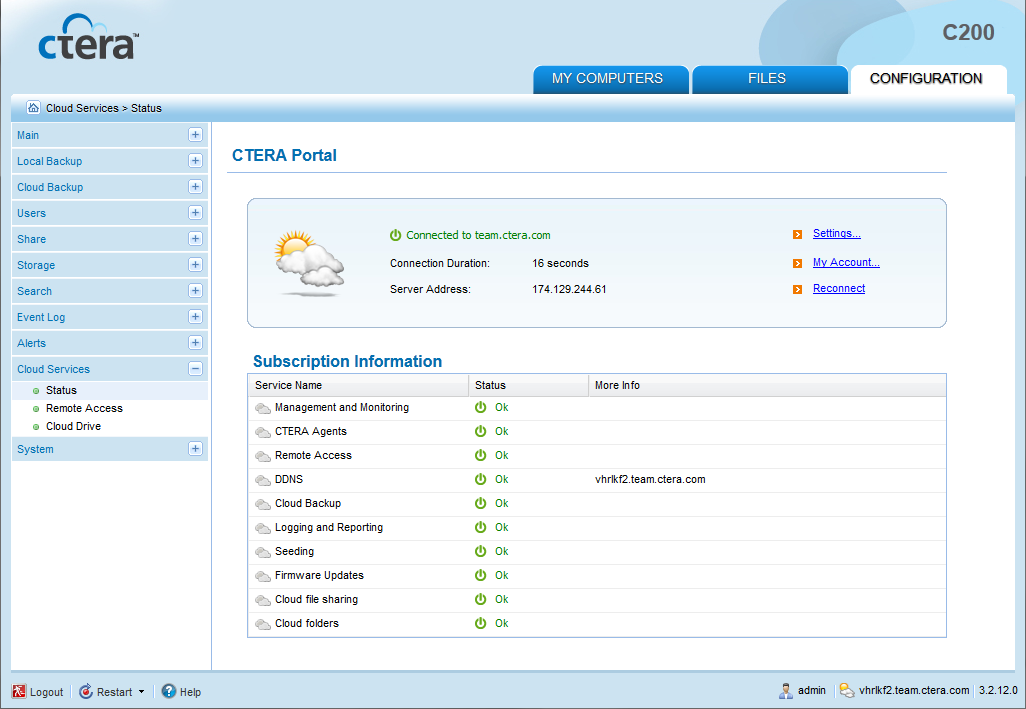Expand the Users sidebar section
Screen dimensions: 1026x709
pyautogui.click(x=195, y=213)
